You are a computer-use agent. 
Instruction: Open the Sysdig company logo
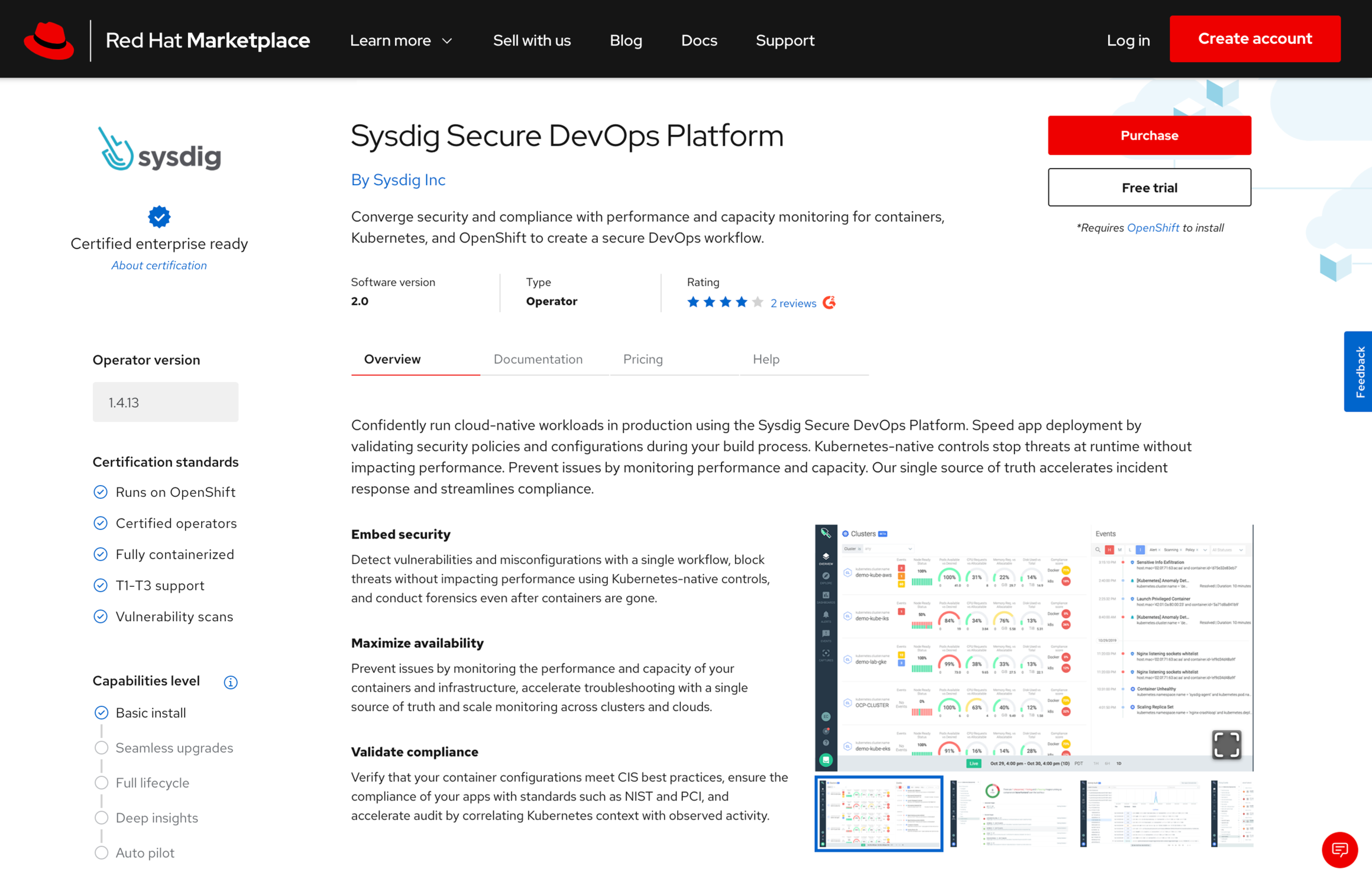[x=159, y=149]
